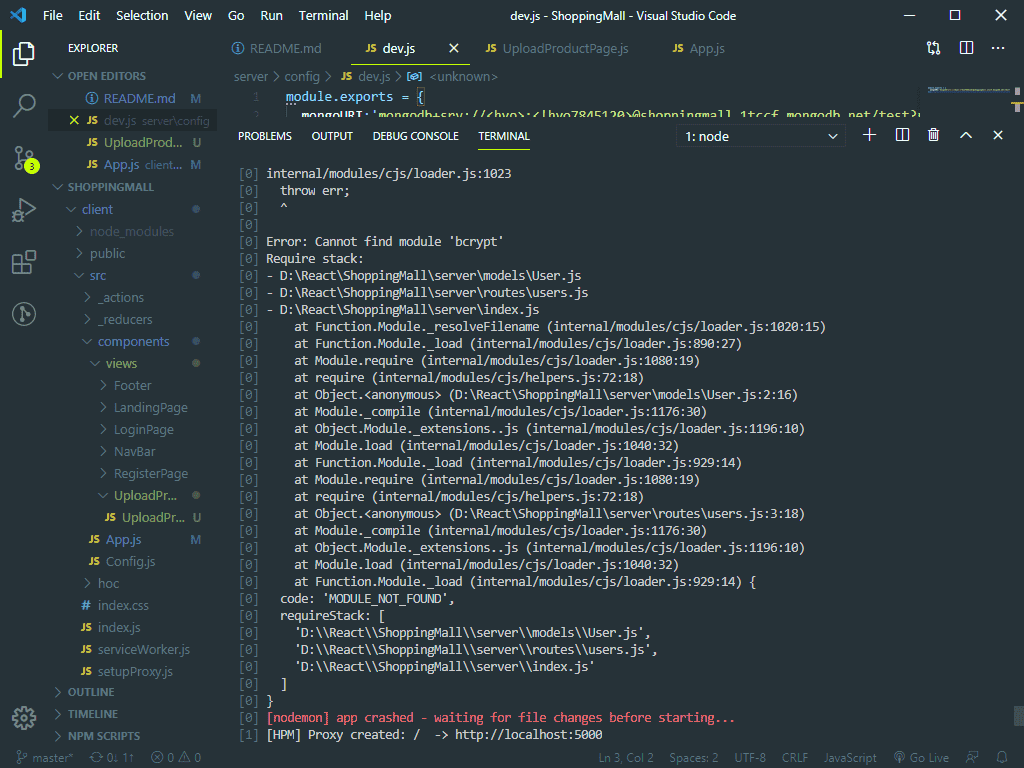Expand the Timeline section
This screenshot has width=1024, height=768.
pos(93,714)
